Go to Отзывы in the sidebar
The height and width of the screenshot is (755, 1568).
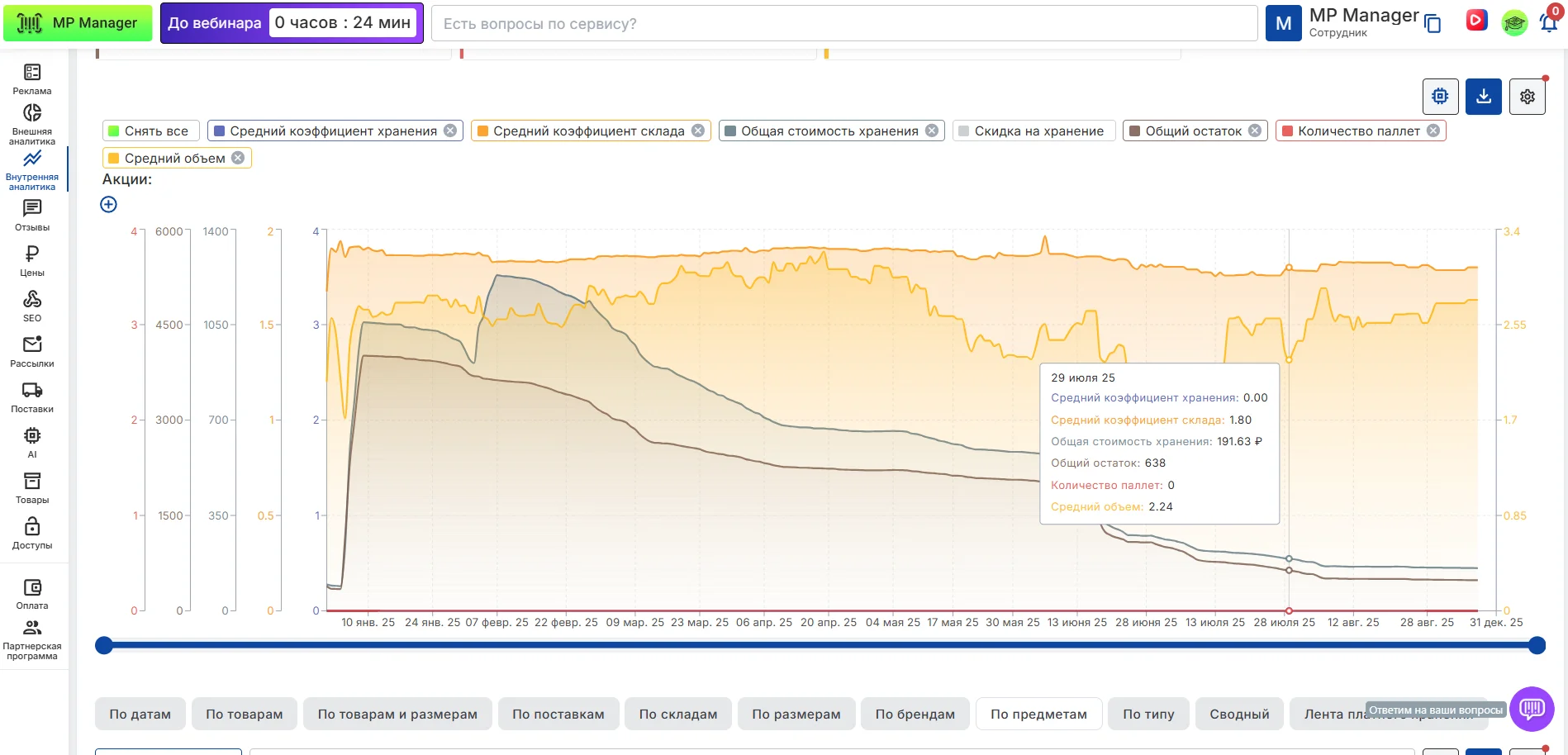(x=32, y=215)
